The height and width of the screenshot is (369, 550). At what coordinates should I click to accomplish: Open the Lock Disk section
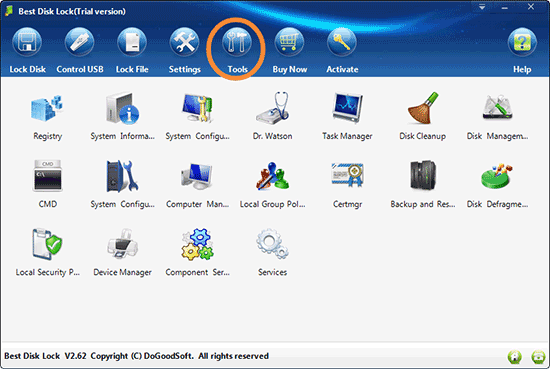point(27,51)
